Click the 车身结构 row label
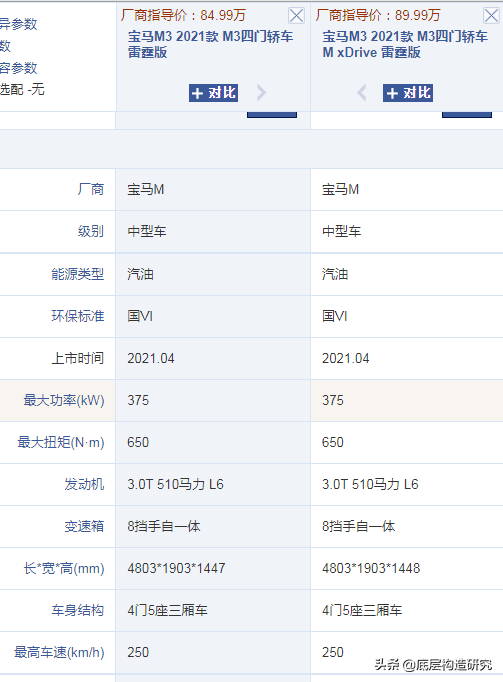 click(x=78, y=610)
